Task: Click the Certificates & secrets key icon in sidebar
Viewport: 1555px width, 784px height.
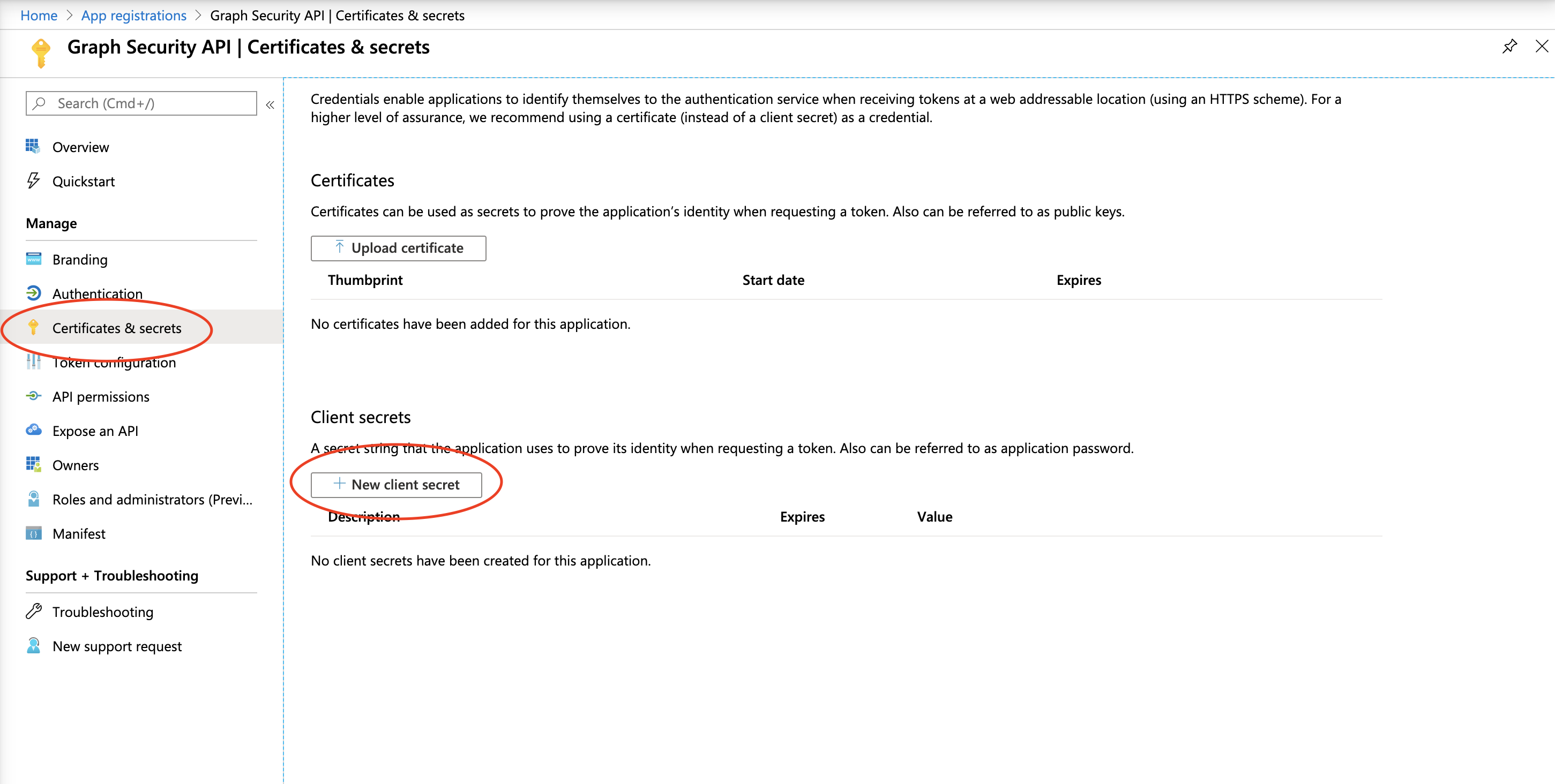Action: pos(34,328)
